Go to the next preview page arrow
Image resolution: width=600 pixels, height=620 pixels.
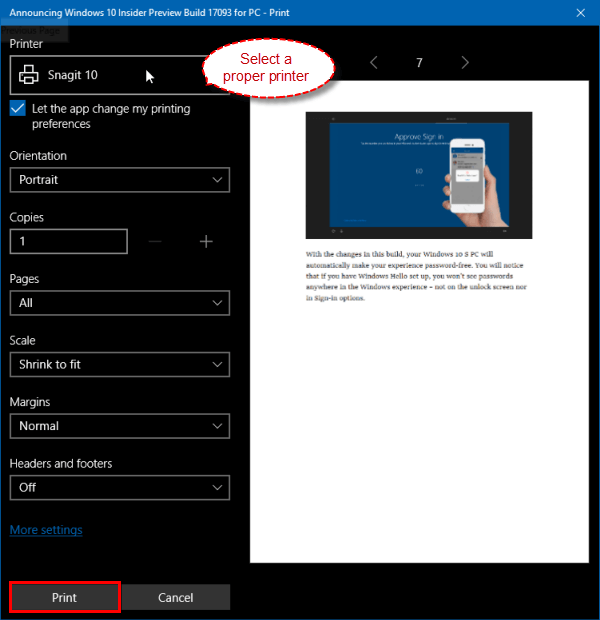click(x=465, y=62)
